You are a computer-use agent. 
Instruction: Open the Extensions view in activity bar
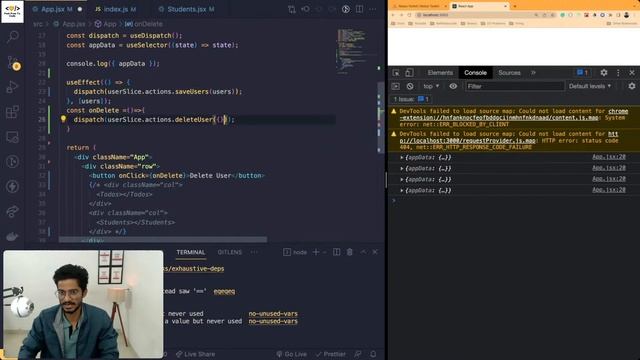point(13,112)
